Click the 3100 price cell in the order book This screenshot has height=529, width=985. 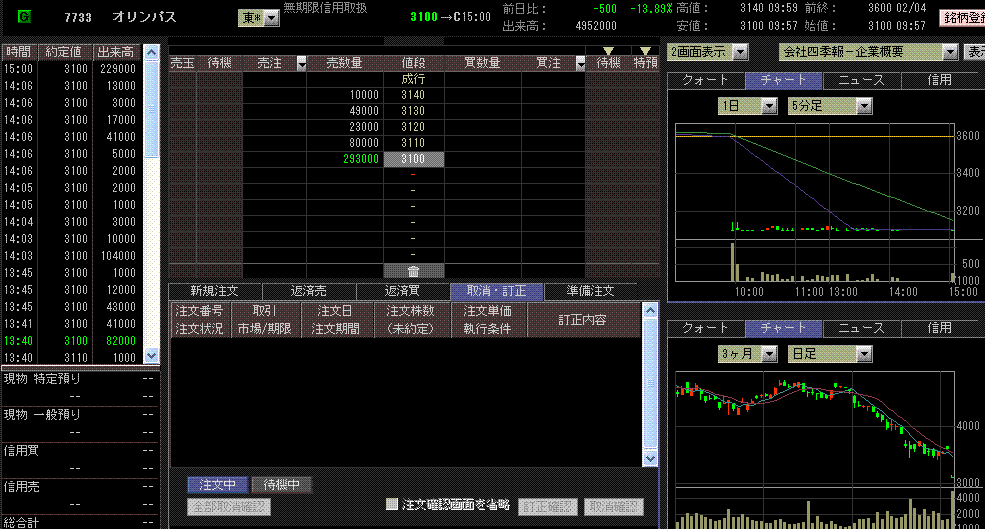[413, 159]
